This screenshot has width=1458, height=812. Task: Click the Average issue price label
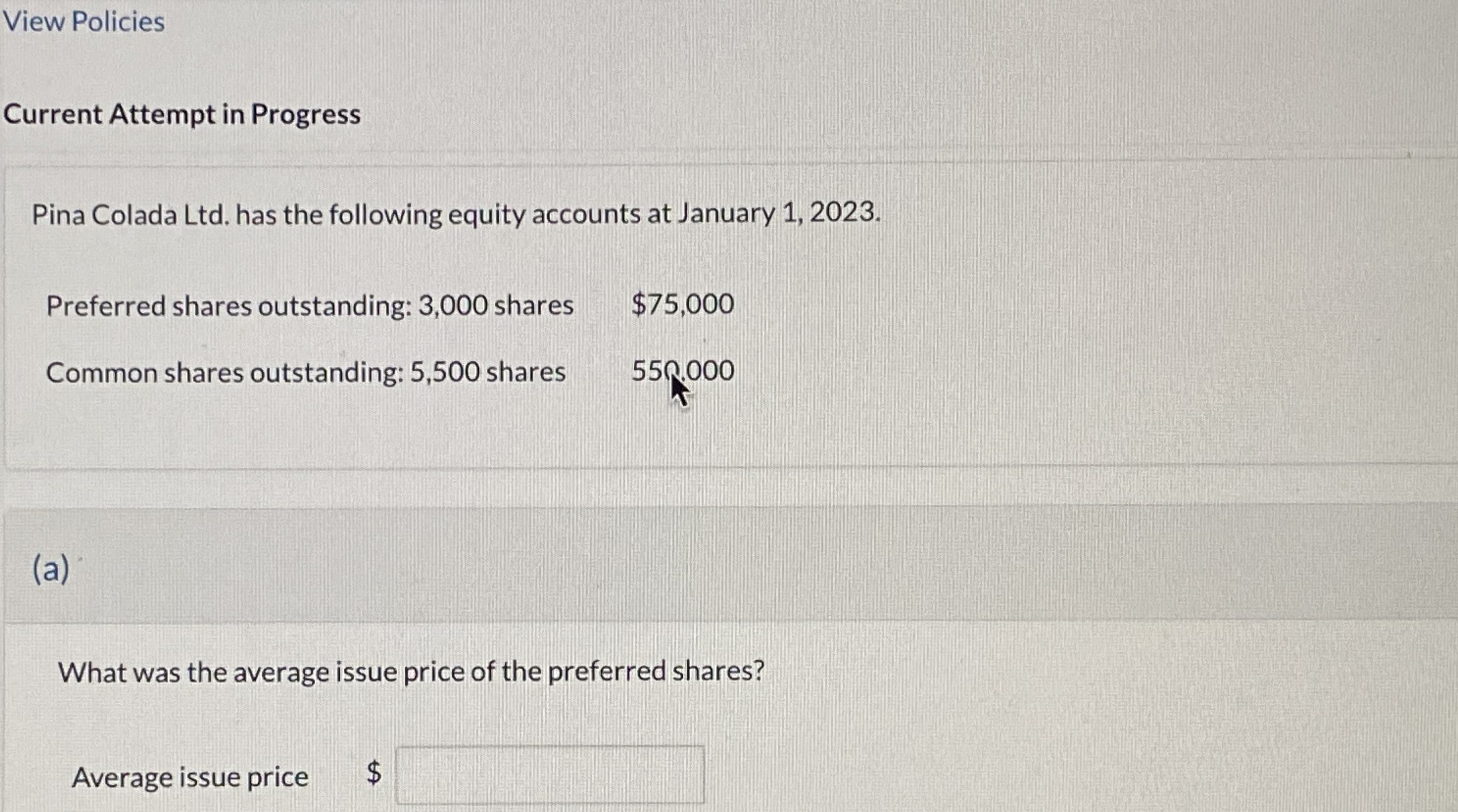click(190, 777)
